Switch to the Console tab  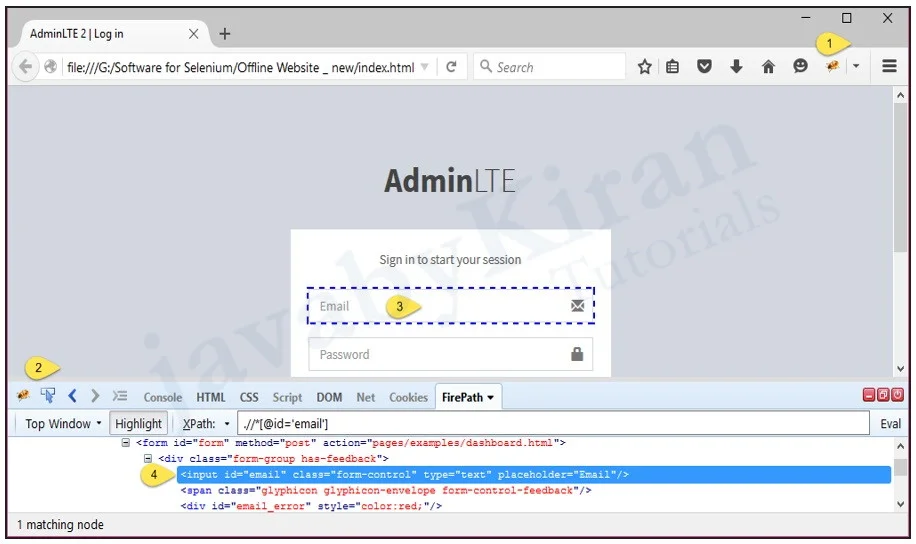point(162,397)
